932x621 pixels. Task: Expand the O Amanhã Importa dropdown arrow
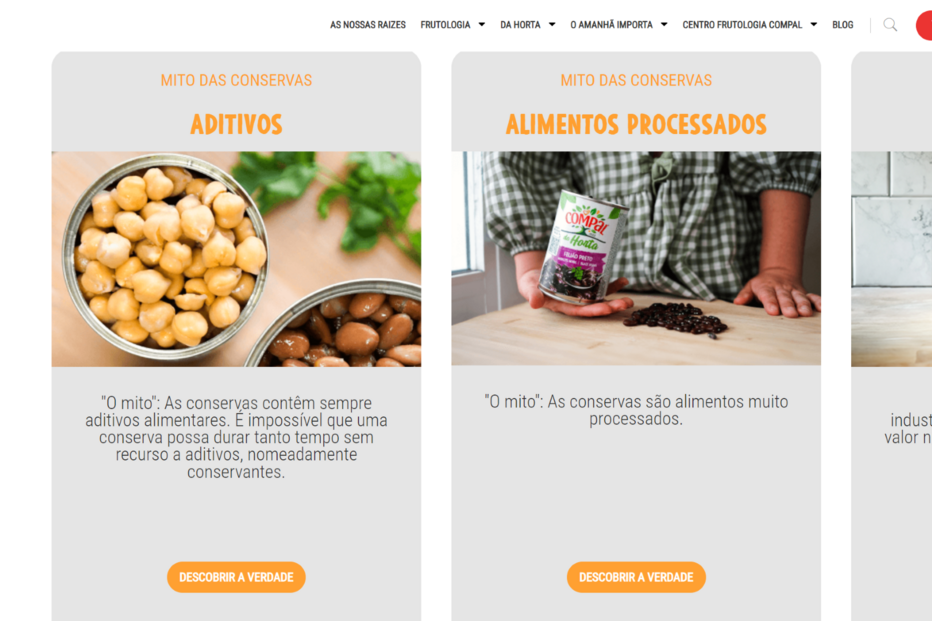coord(664,25)
